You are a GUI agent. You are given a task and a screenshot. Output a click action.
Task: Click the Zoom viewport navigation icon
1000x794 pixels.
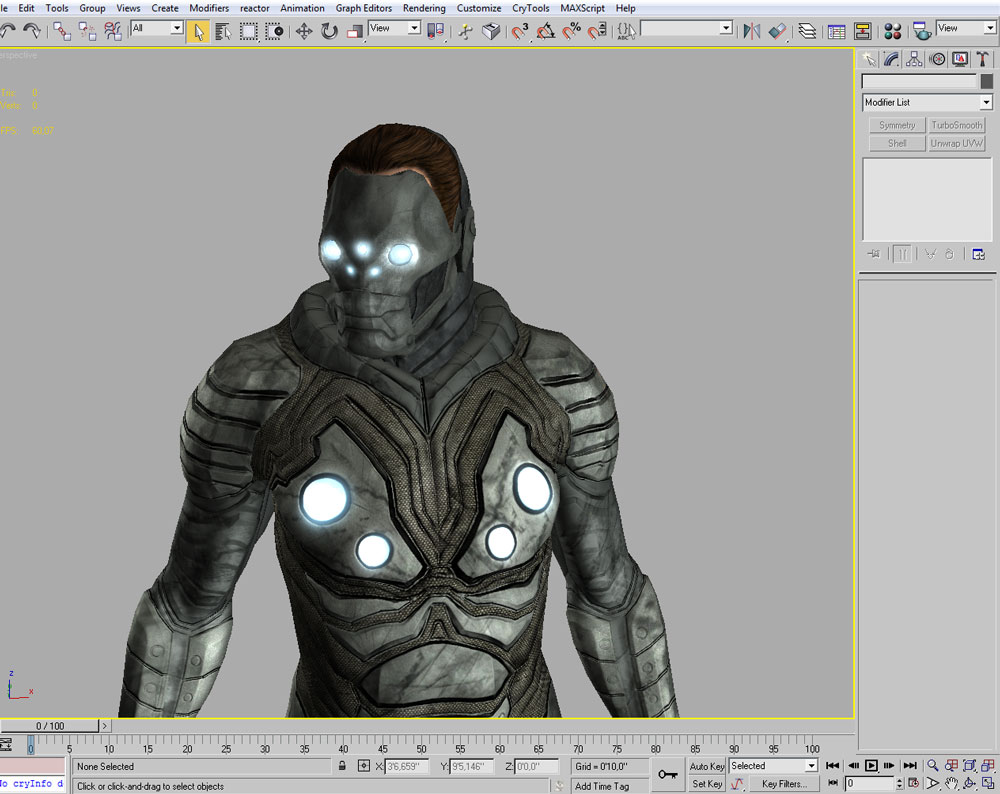coord(932,766)
